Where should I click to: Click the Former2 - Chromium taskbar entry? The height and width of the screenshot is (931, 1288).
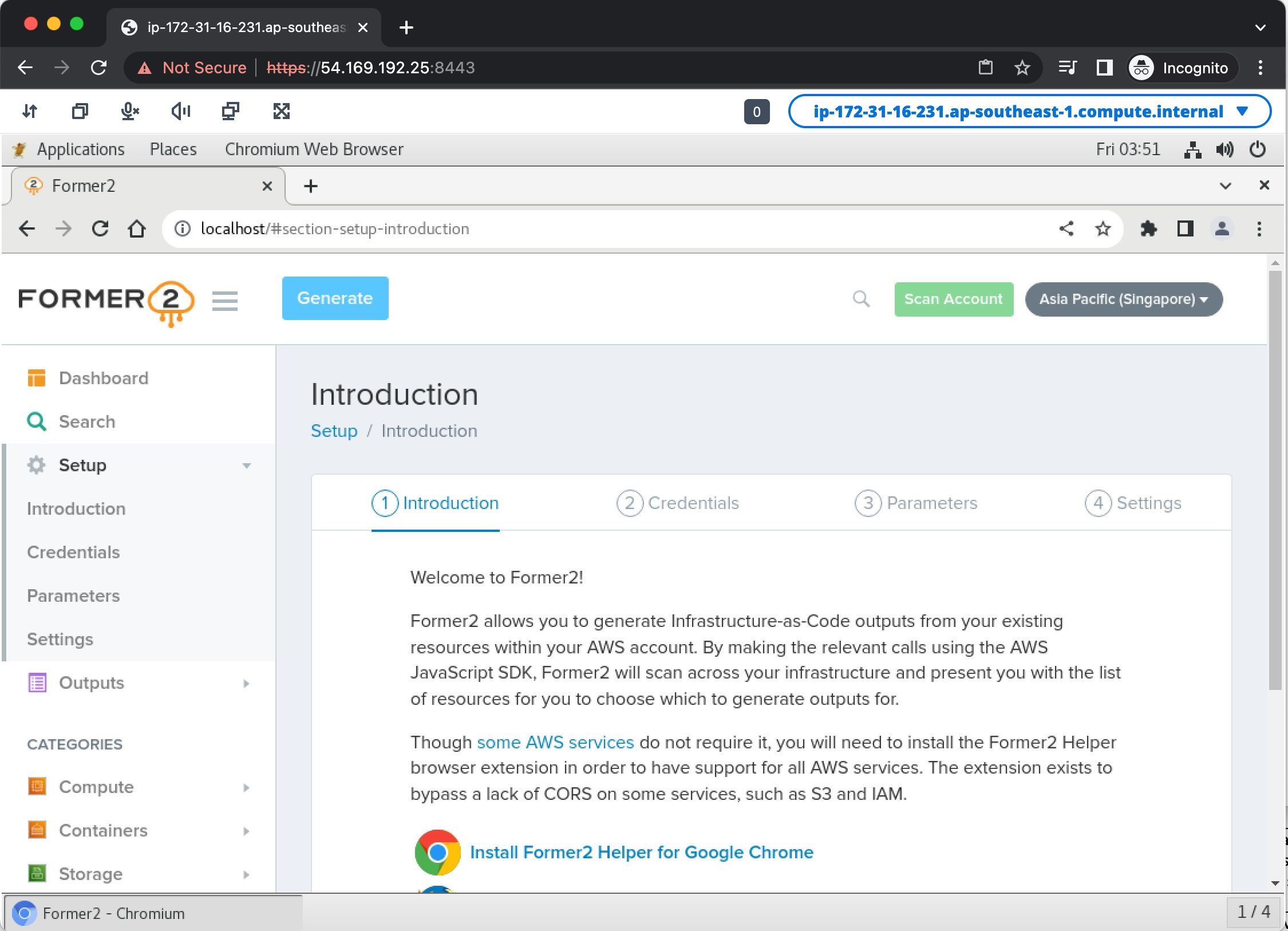pos(153,913)
